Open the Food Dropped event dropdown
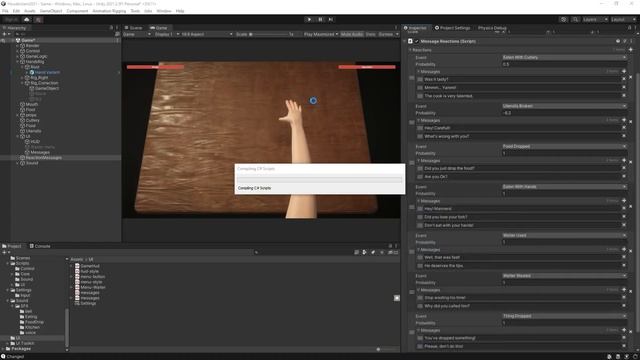640x360 pixels. (x=564, y=146)
